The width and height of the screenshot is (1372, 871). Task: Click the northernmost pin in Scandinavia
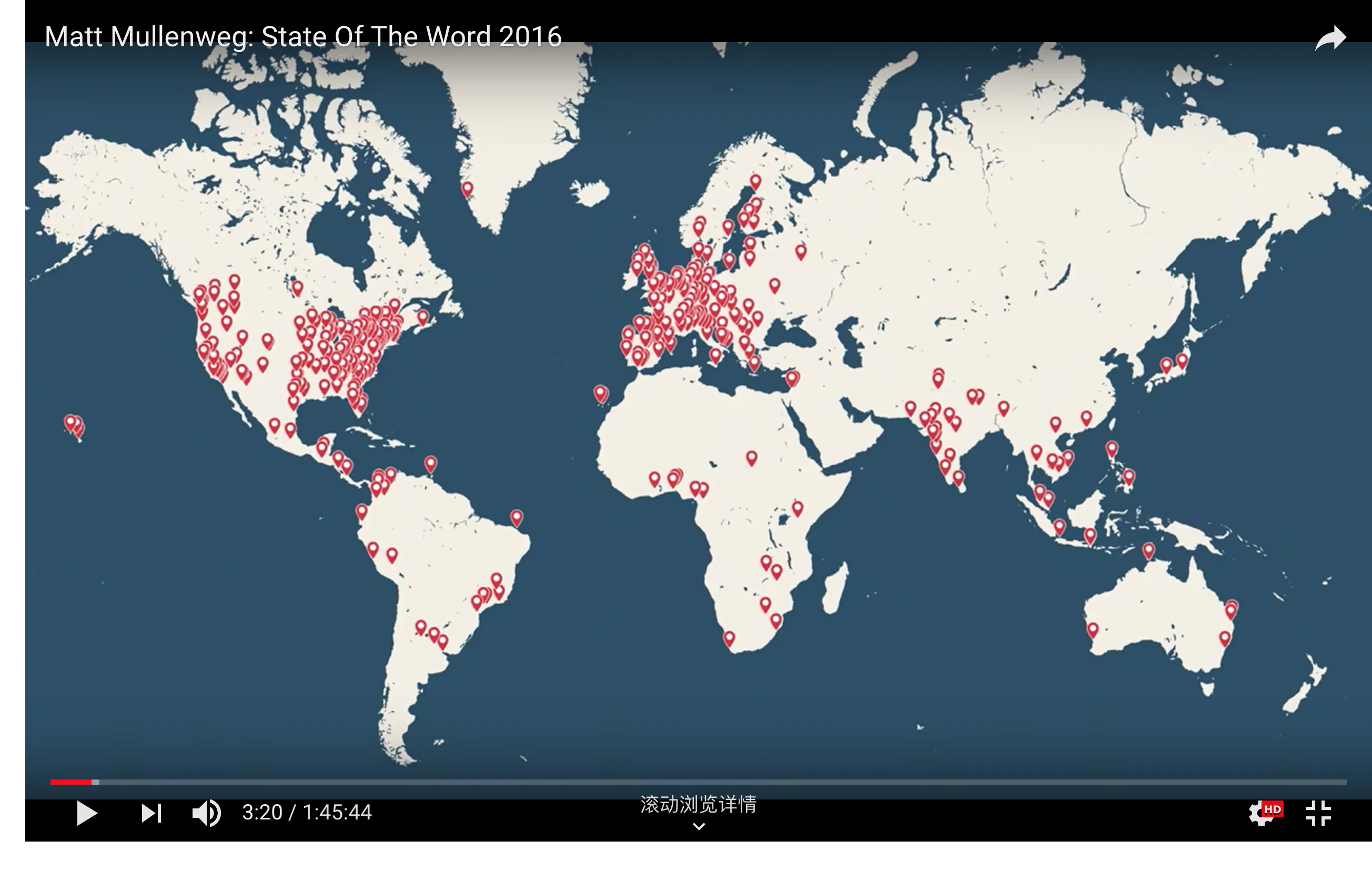pos(755,181)
